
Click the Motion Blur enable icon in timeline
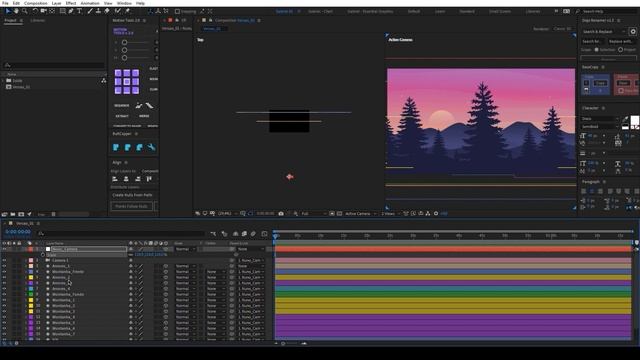253,233
